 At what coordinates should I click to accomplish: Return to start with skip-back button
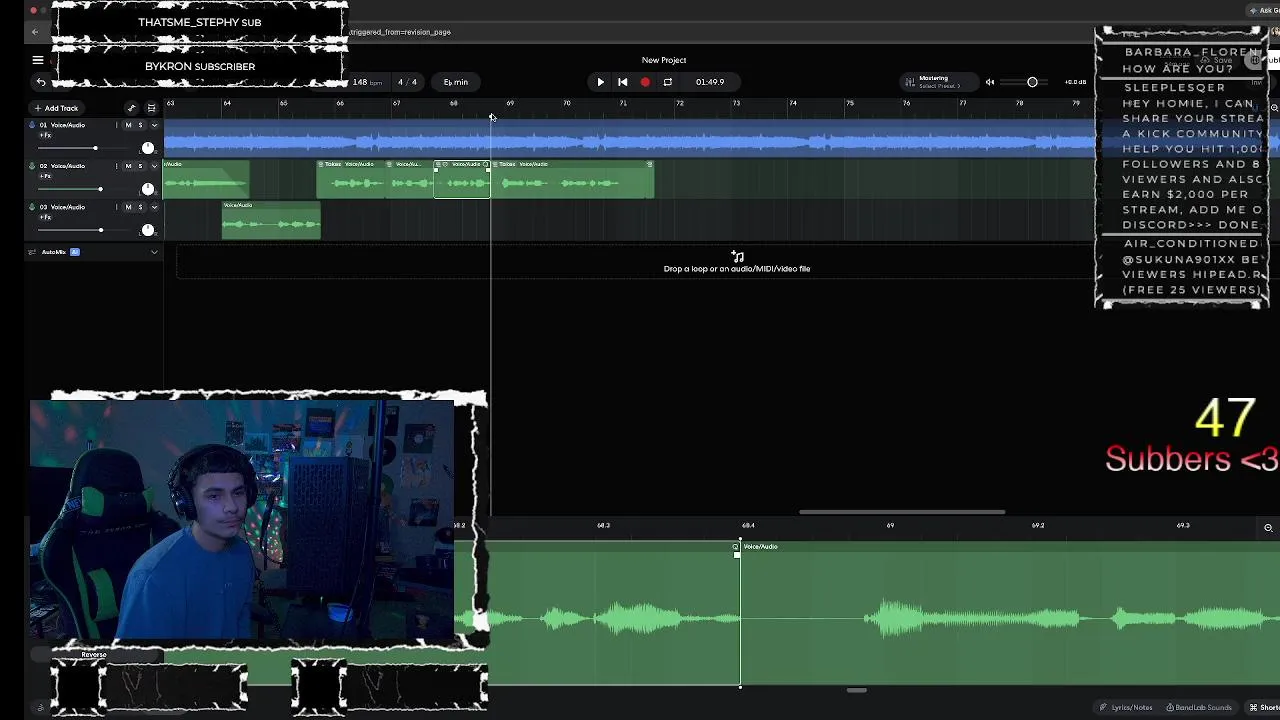click(x=622, y=82)
